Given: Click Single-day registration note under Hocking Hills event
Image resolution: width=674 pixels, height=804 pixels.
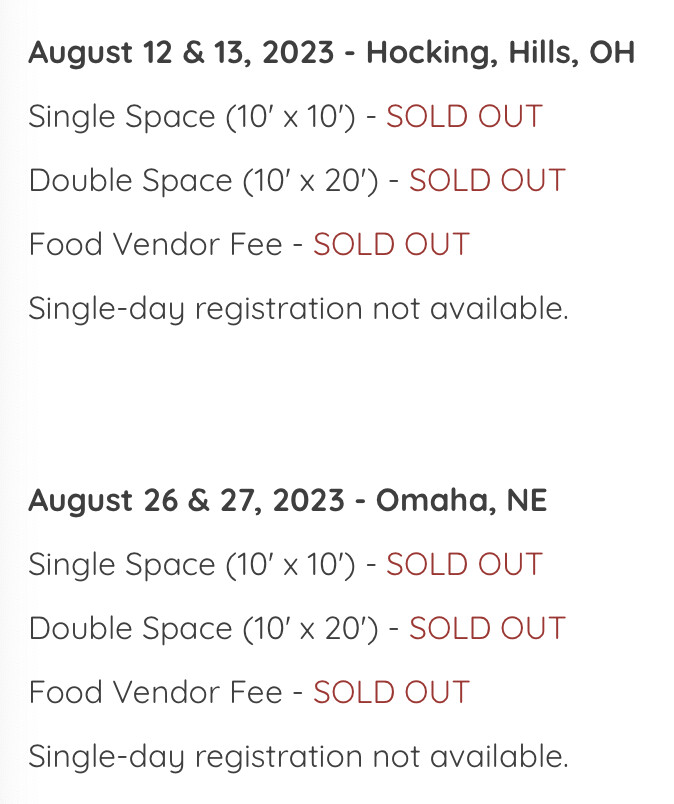Looking at the screenshot, I should pos(298,308).
